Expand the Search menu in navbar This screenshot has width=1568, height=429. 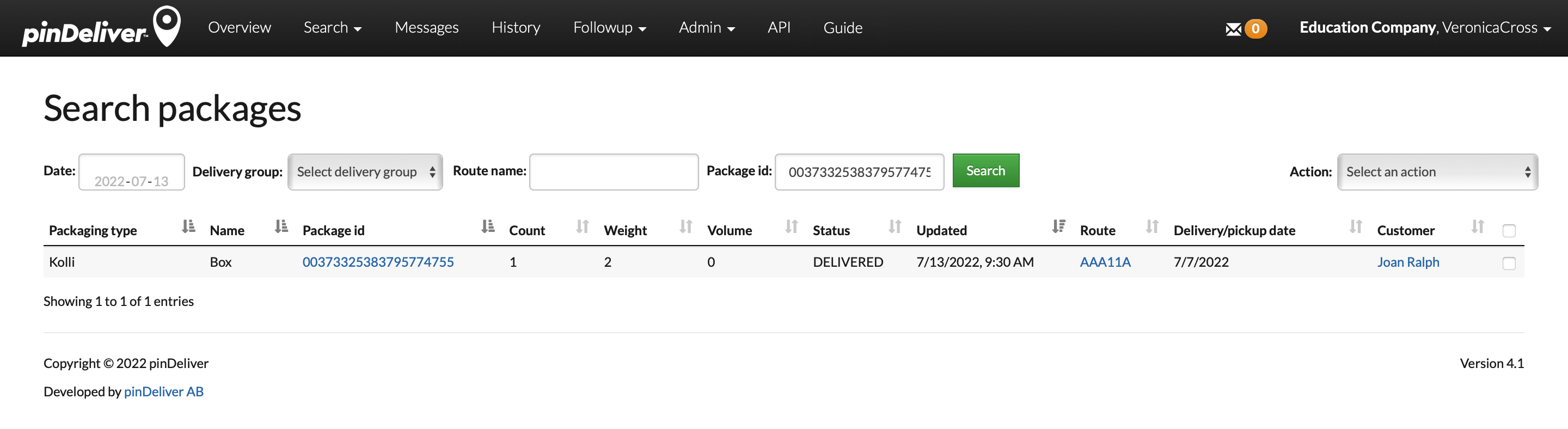332,27
